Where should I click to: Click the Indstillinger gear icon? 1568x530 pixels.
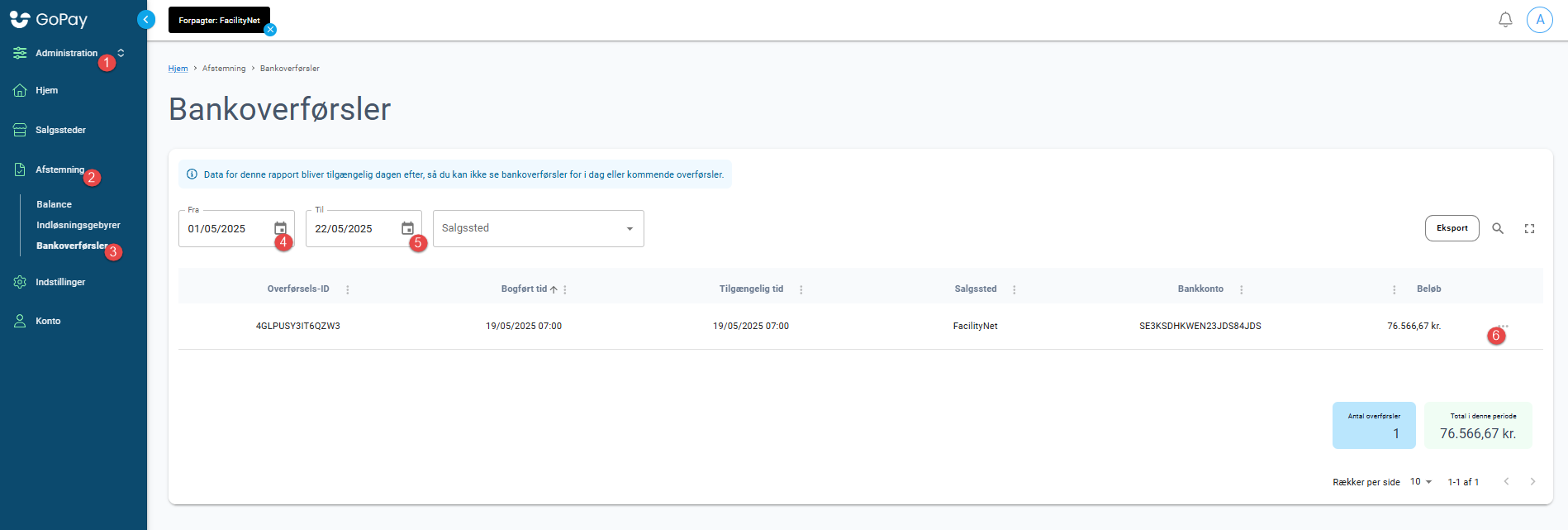[20, 282]
